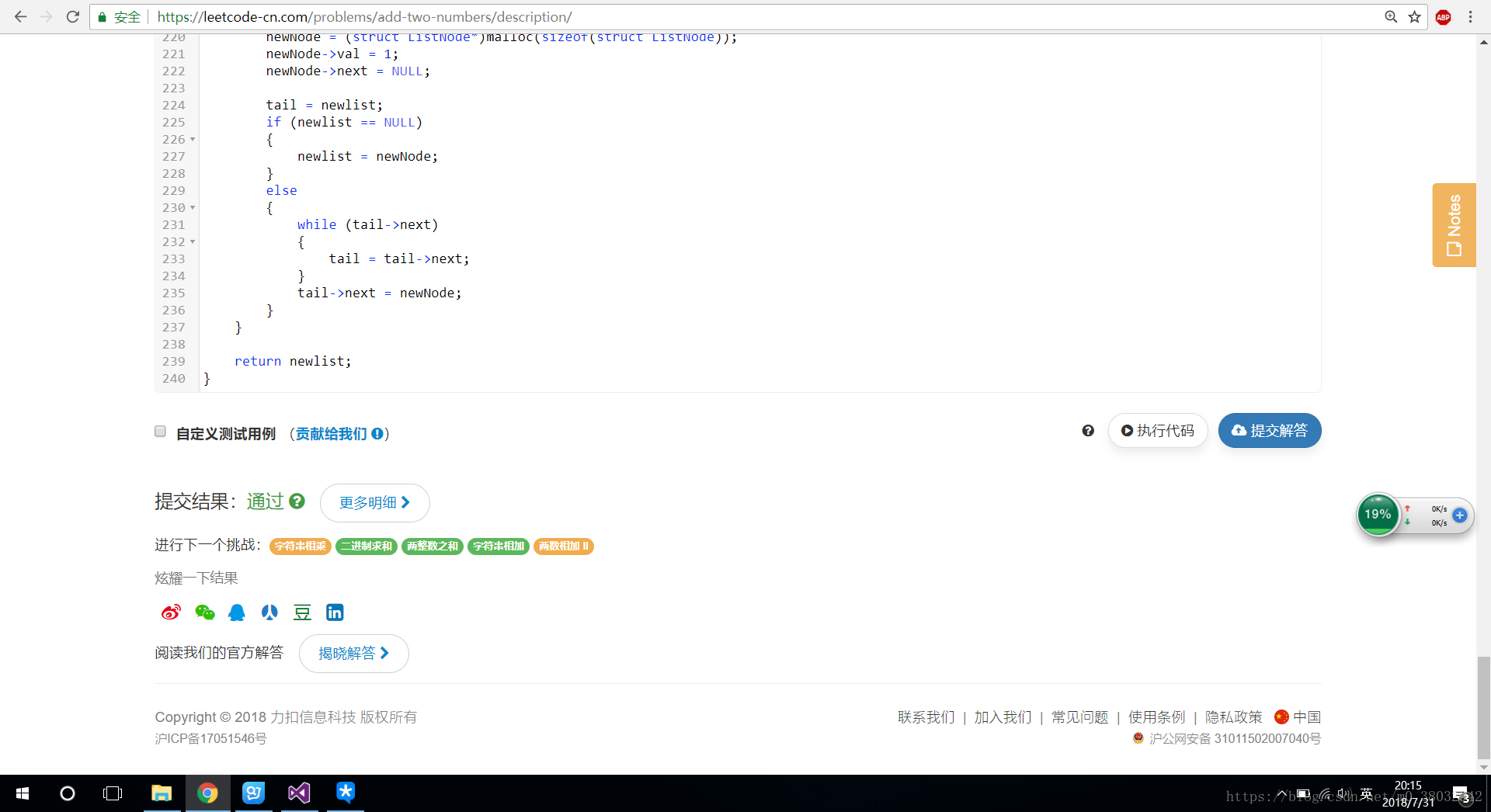Open the 联系我们 footer link
Image resolution: width=1491 pixels, height=812 pixels.
[x=926, y=717]
